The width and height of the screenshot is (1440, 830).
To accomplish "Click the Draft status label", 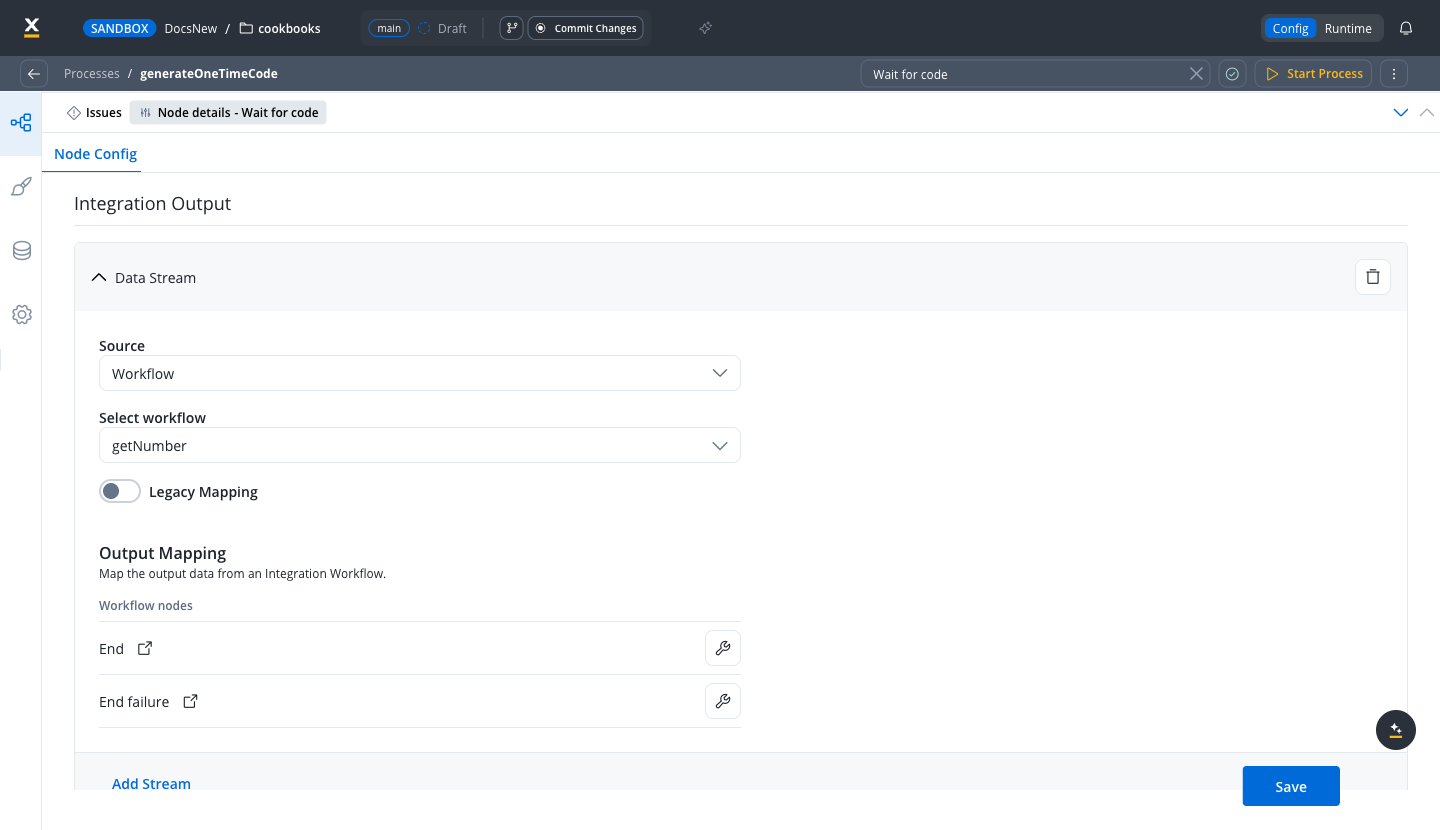I will click(452, 28).
